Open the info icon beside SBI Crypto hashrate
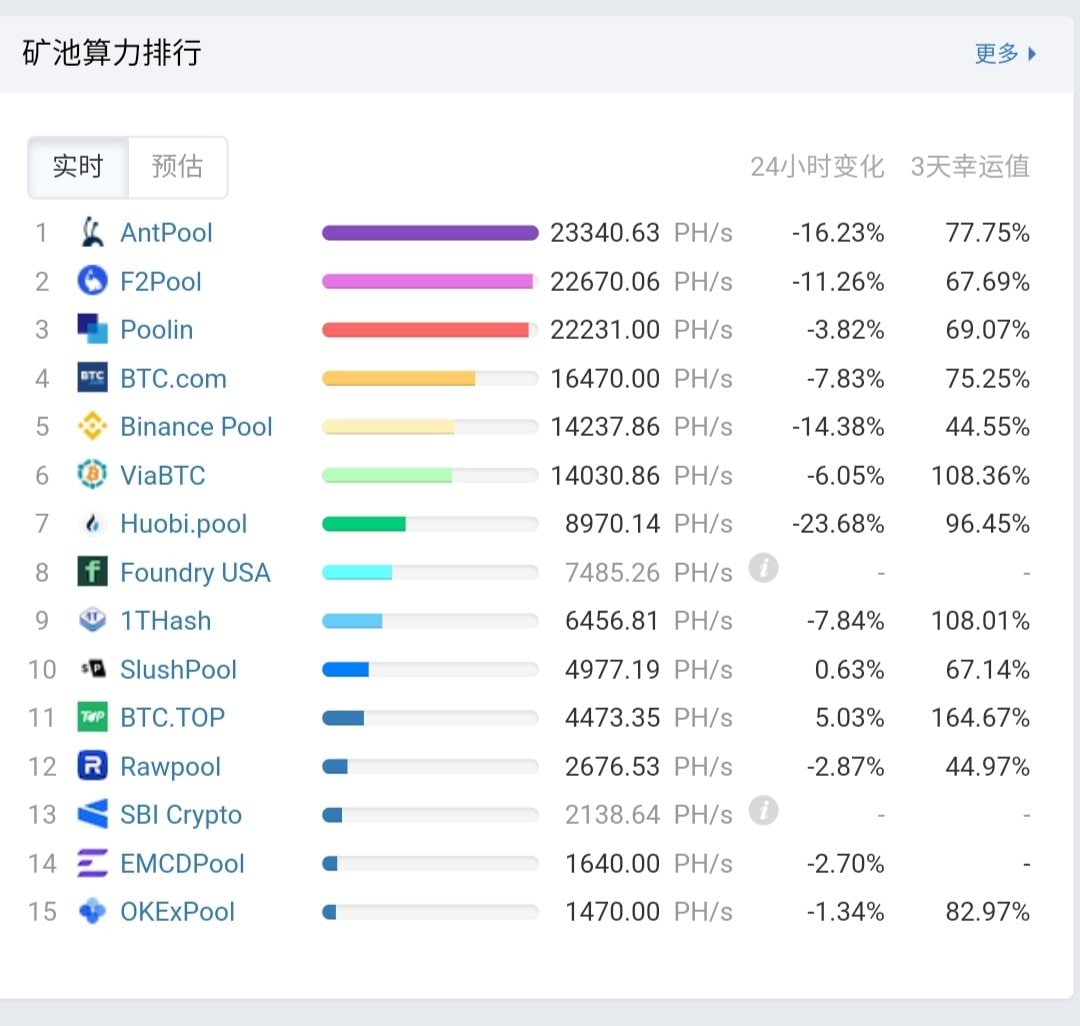Viewport: 1080px width, 1026px height. click(x=763, y=811)
